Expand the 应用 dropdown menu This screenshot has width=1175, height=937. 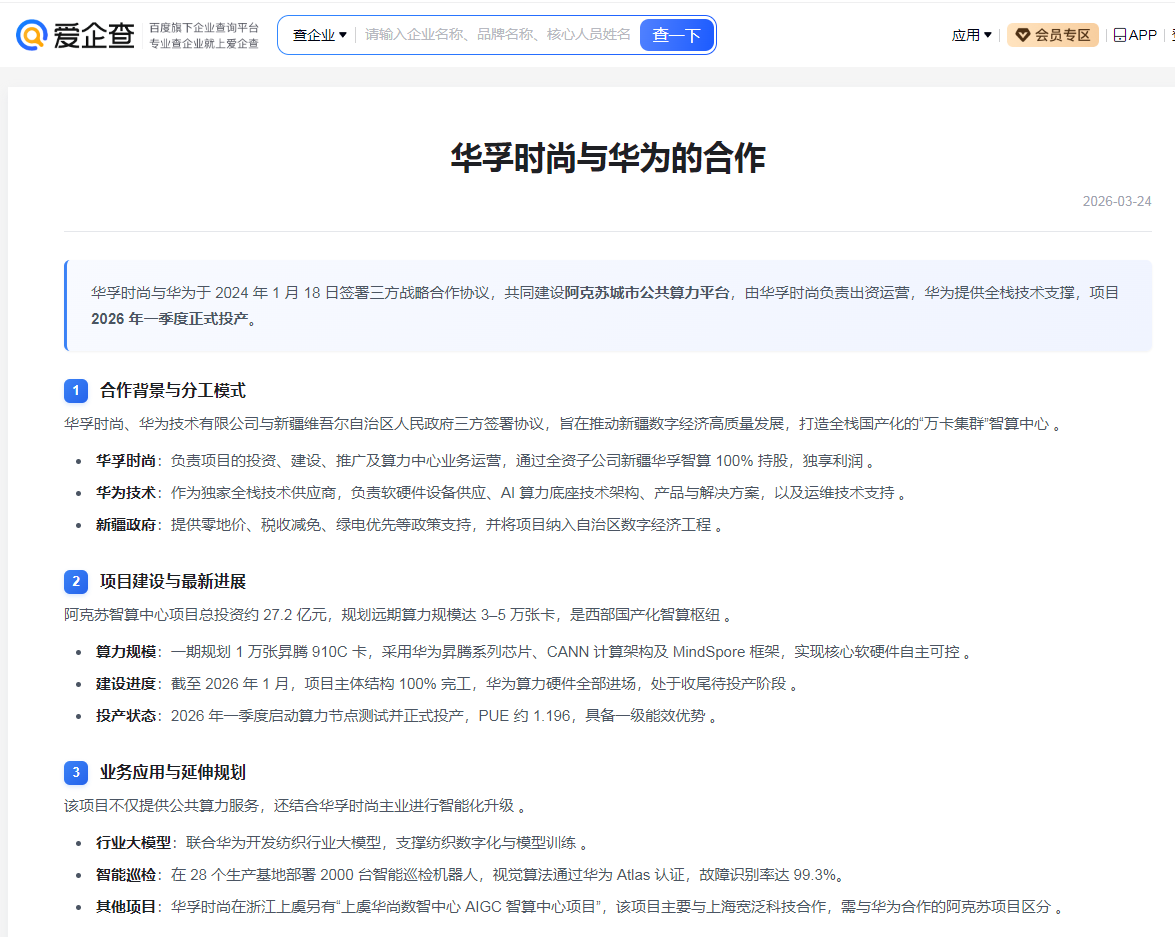tap(971, 35)
